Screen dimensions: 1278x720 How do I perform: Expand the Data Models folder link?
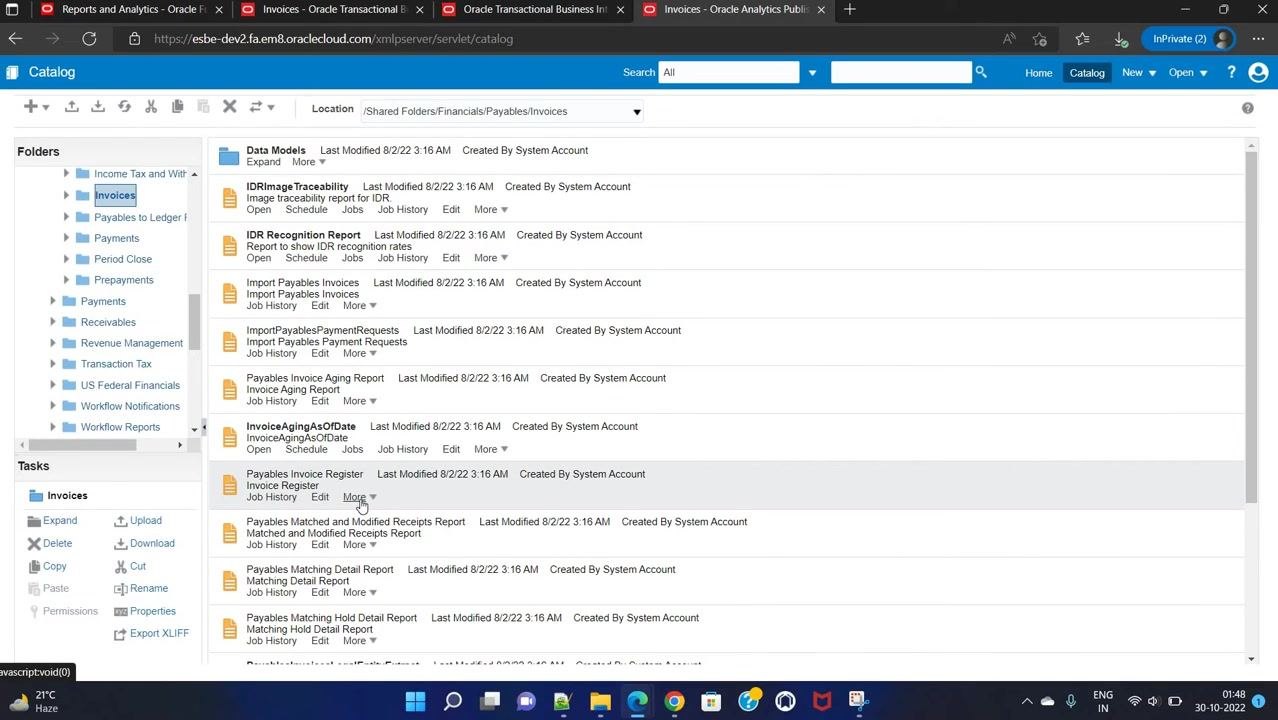264,162
